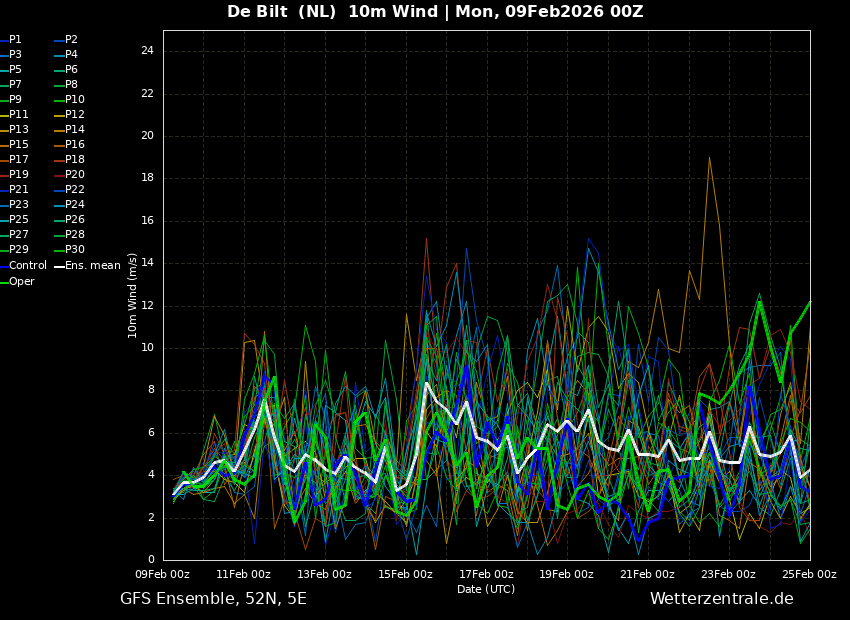Click the 25Feb 00z x-axis label
The height and width of the screenshot is (620, 850).
click(808, 574)
